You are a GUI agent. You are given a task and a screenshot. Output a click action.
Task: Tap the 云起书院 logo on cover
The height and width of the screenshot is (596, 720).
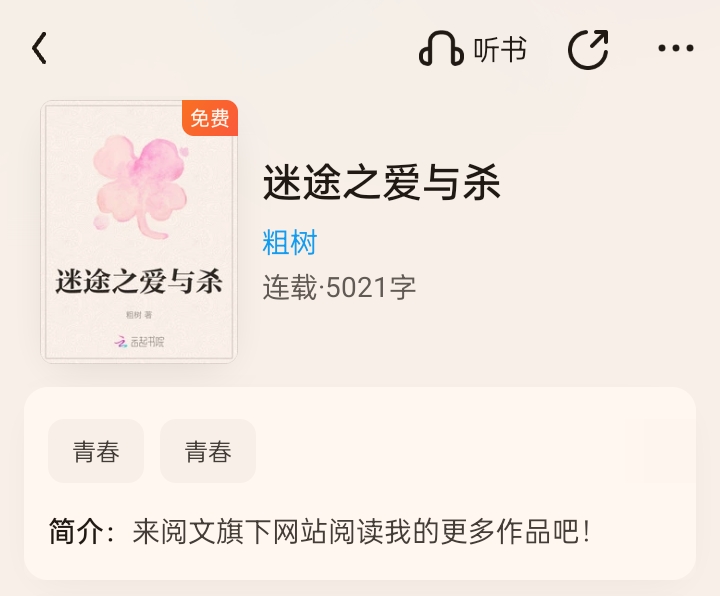(x=139, y=342)
